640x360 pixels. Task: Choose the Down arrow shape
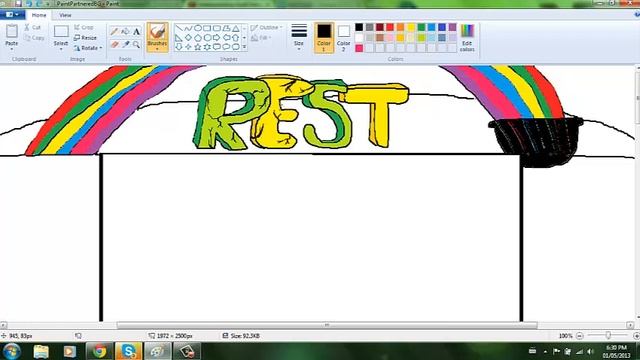coord(179,47)
